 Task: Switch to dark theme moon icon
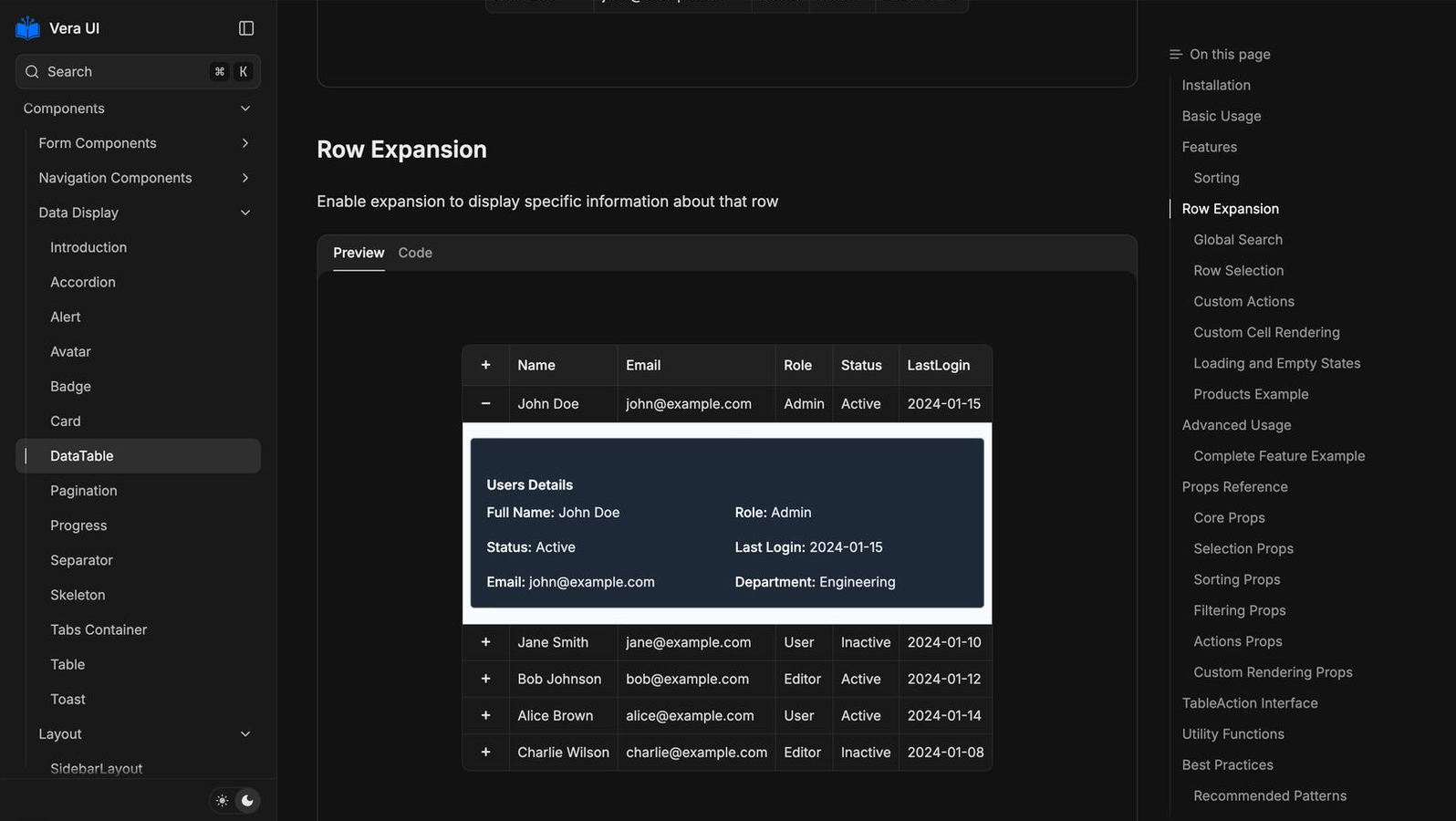tap(247, 800)
